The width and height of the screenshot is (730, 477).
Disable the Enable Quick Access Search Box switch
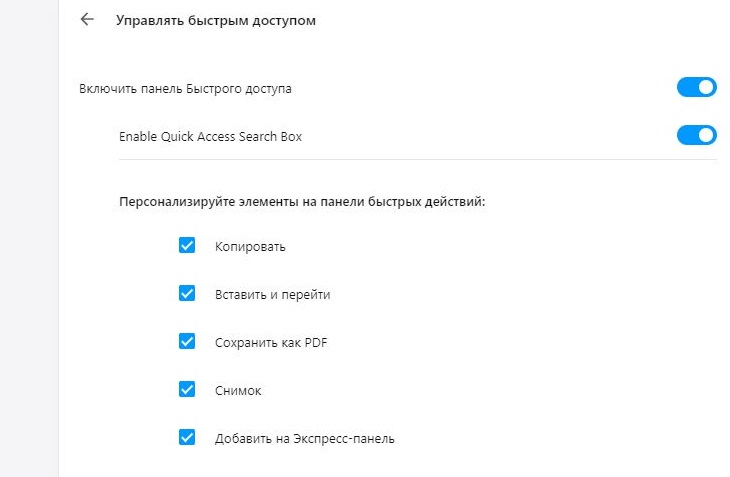[696, 135]
